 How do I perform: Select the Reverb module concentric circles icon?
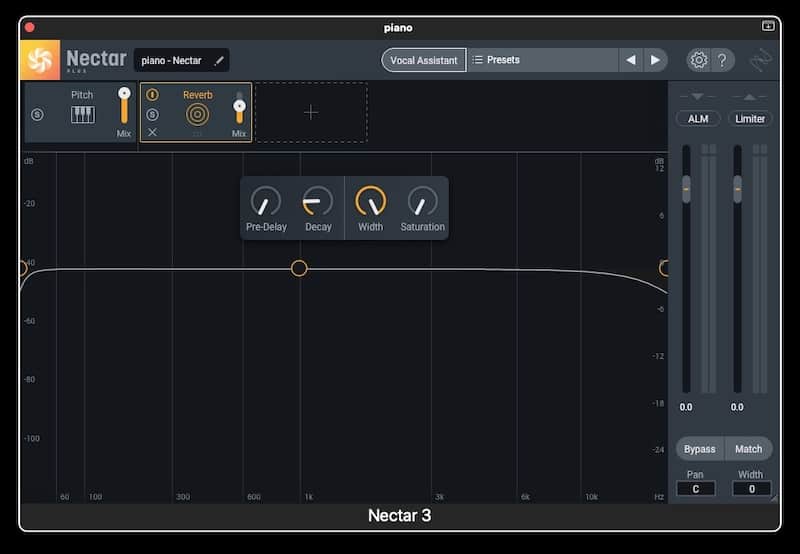click(197, 114)
